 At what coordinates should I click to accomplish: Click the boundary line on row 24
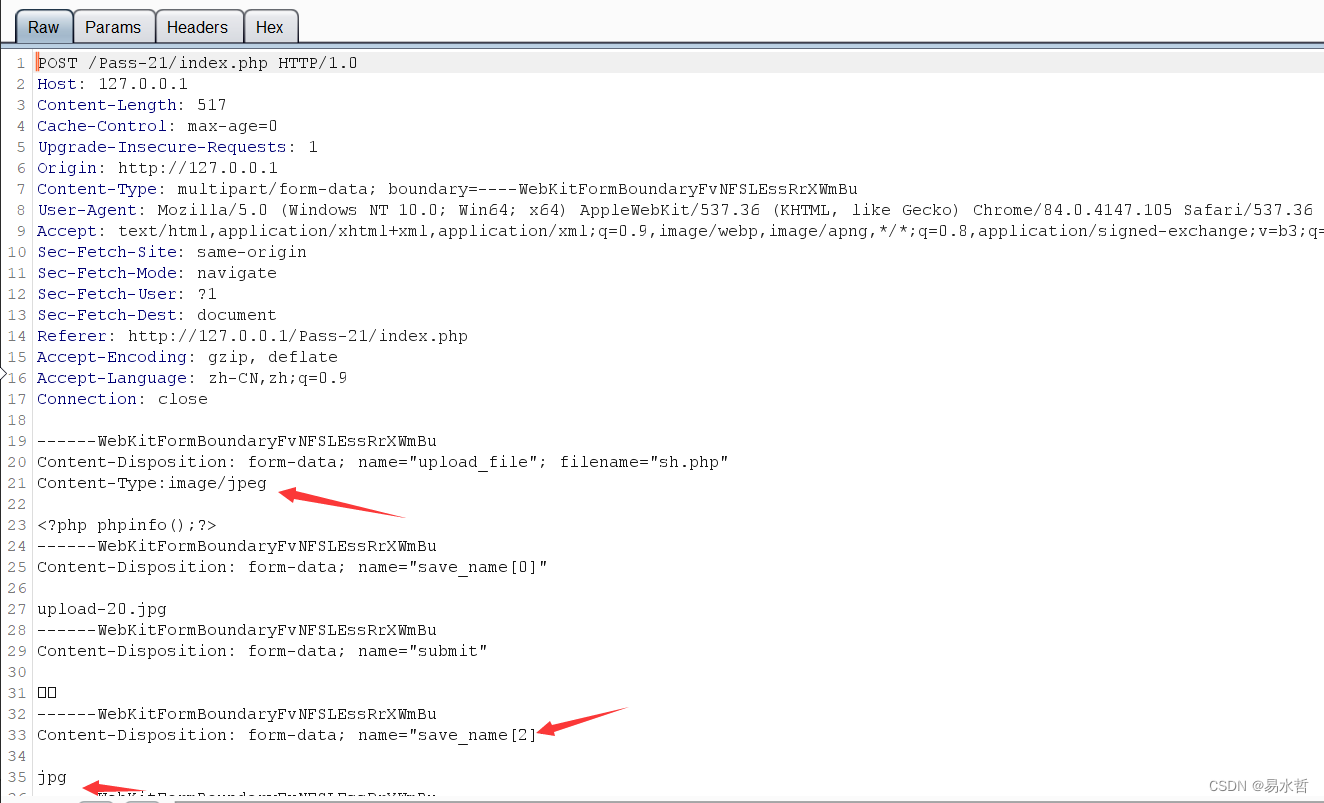coord(237,546)
